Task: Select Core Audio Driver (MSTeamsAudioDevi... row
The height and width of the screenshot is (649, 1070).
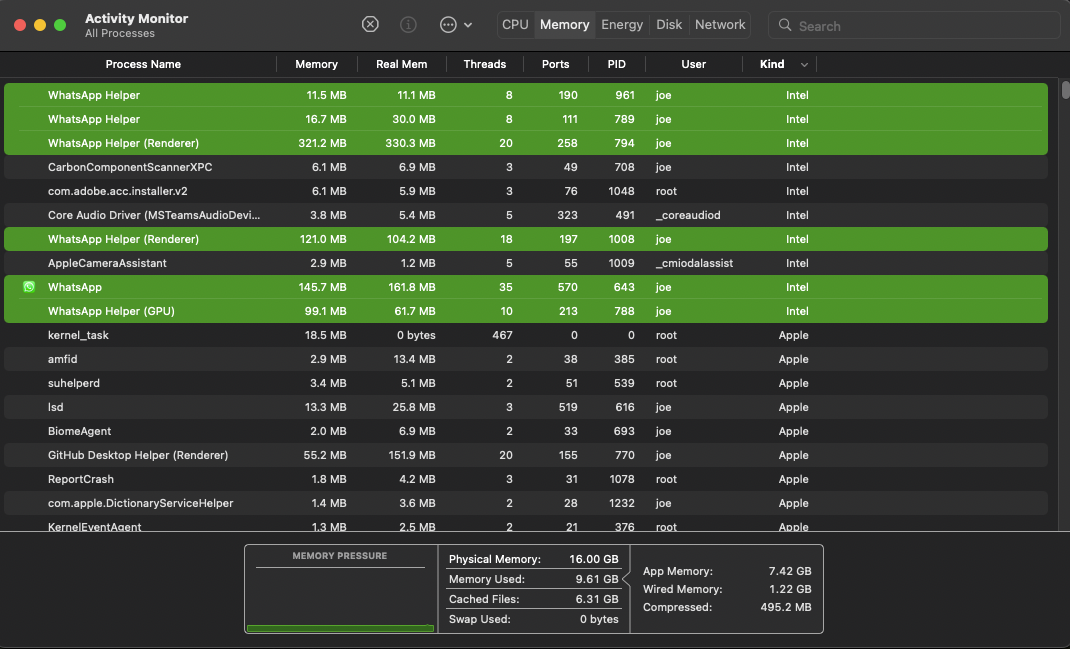Action: coord(525,215)
